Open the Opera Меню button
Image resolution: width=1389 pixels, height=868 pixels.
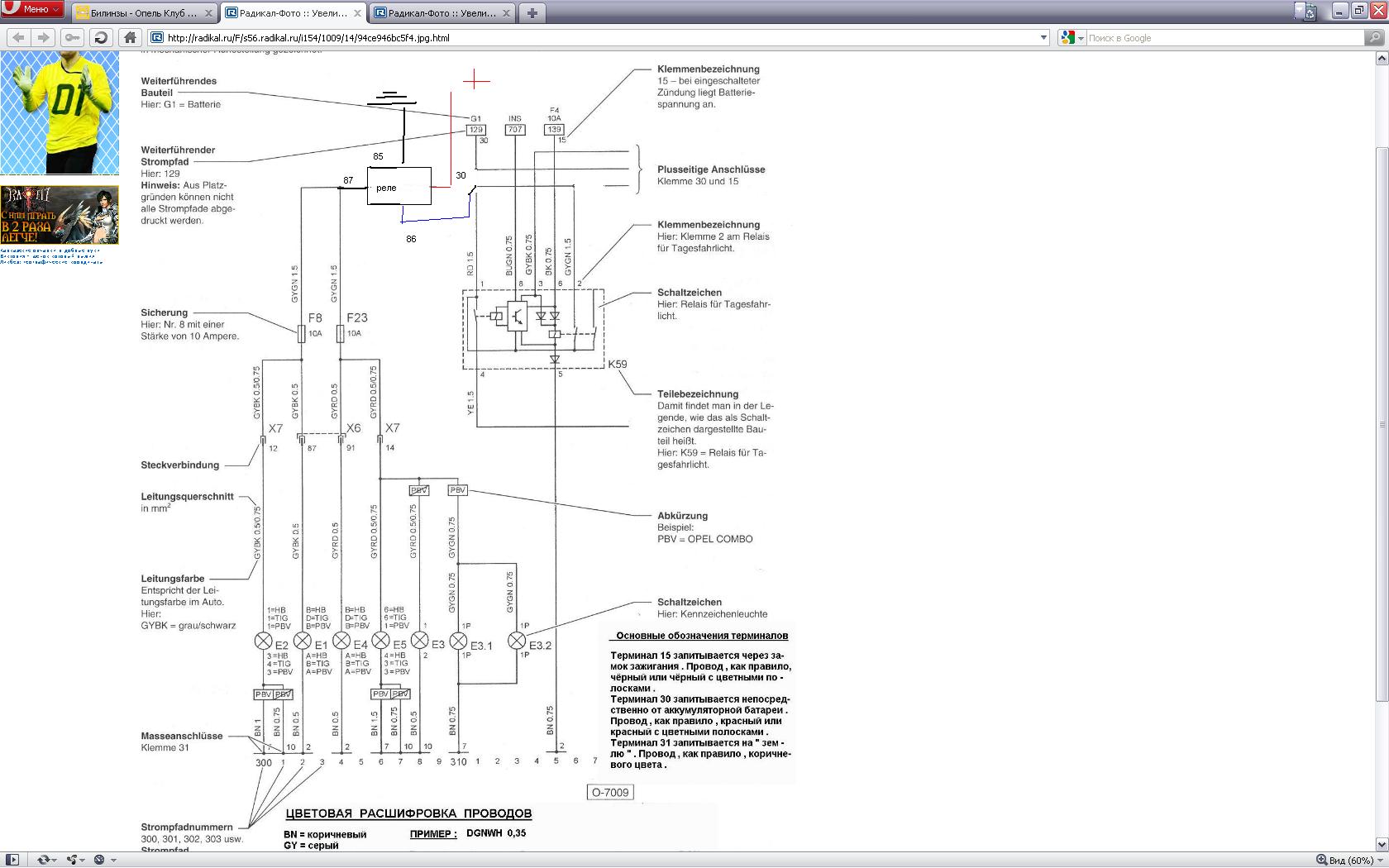click(x=33, y=10)
